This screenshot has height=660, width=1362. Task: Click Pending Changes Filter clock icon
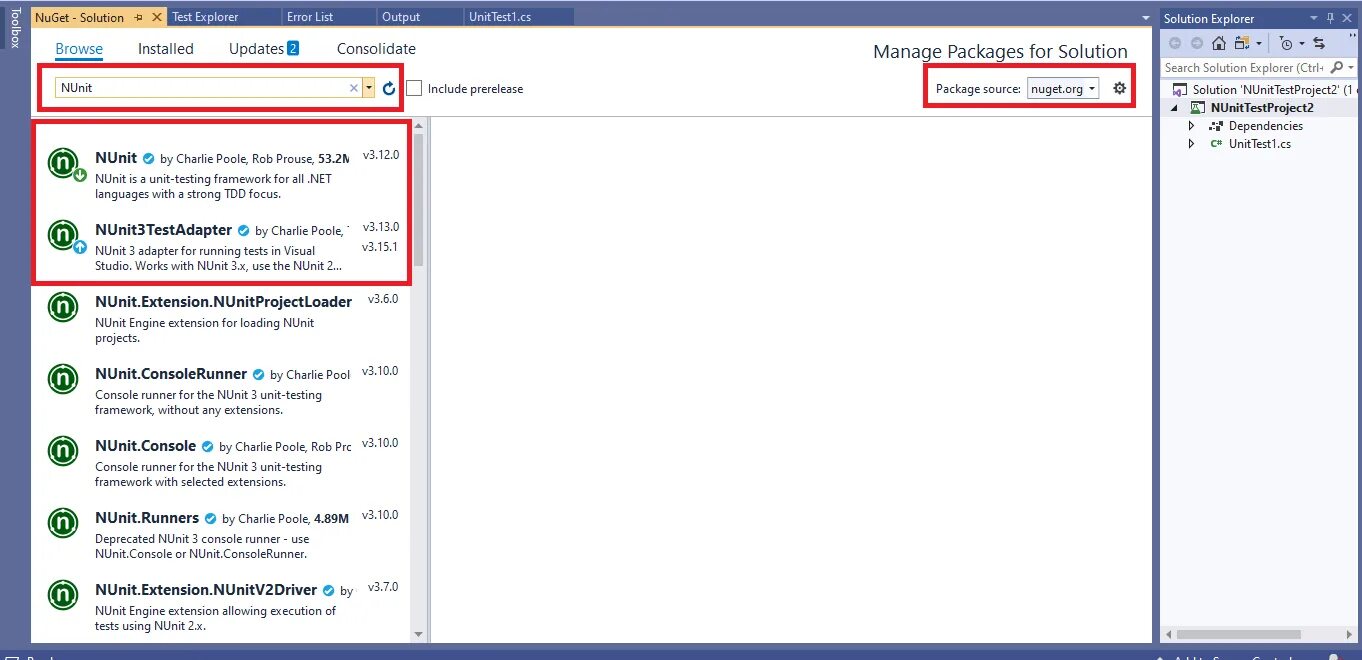coord(1286,43)
